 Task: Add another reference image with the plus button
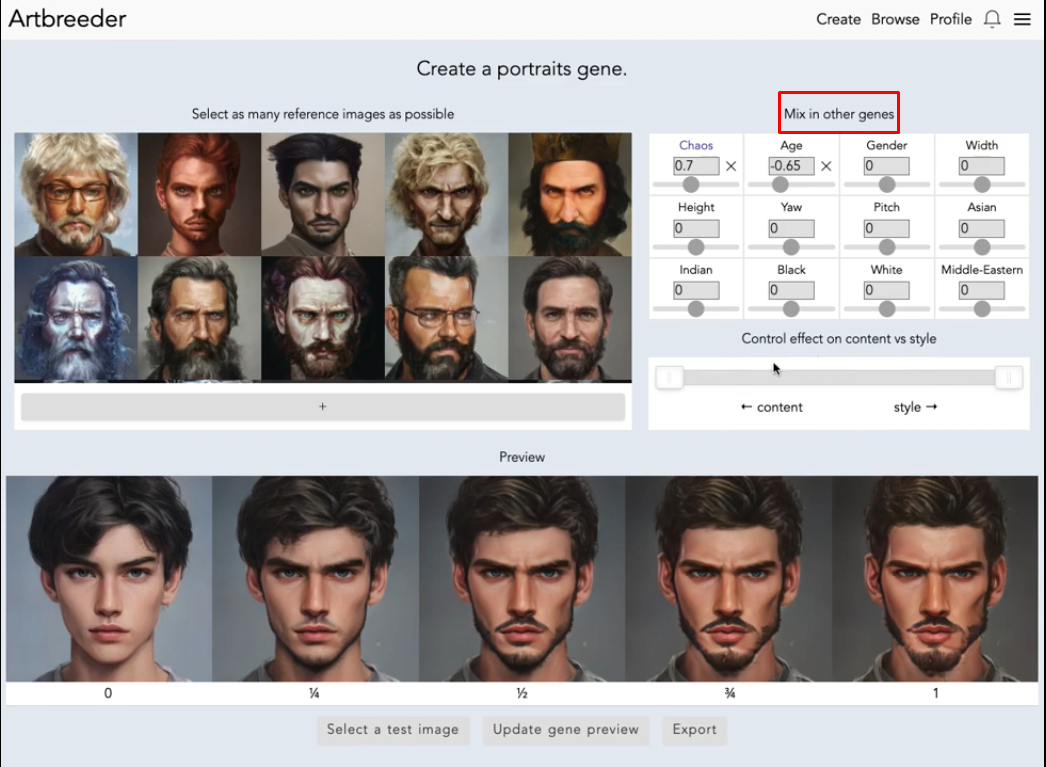pyautogui.click(x=322, y=407)
